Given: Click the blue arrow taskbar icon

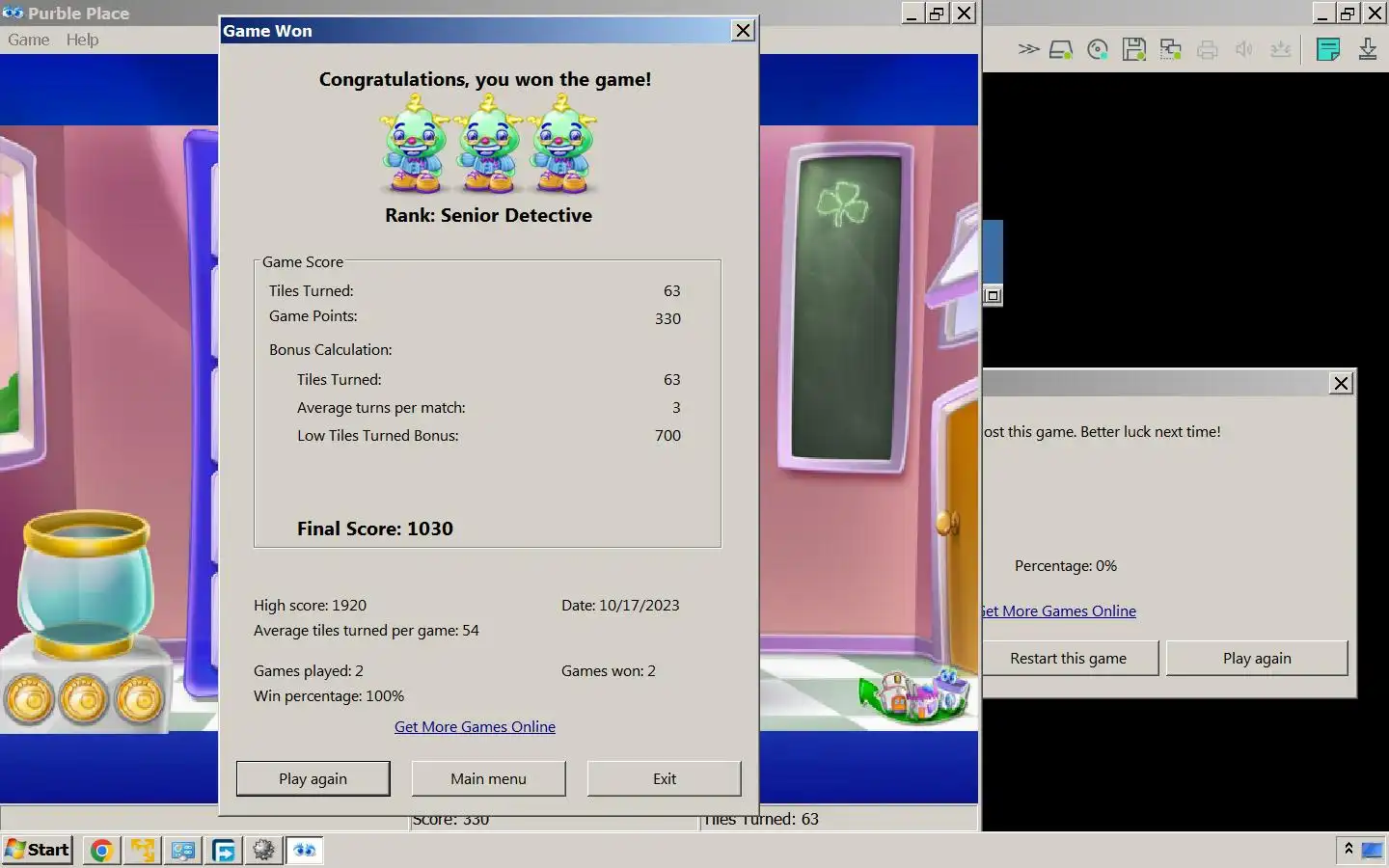Looking at the screenshot, I should click(224, 850).
